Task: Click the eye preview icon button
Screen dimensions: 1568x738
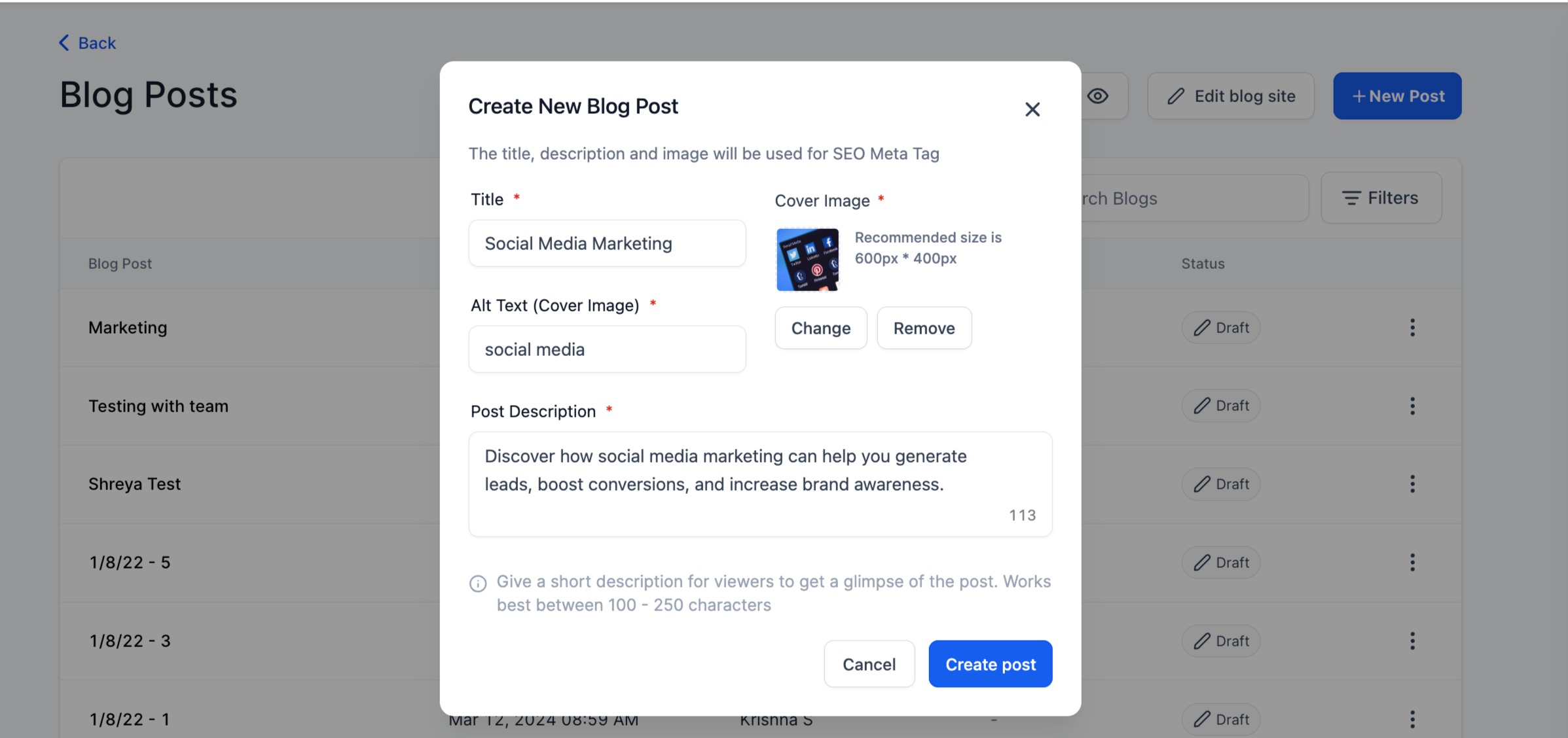Action: coord(1098,96)
